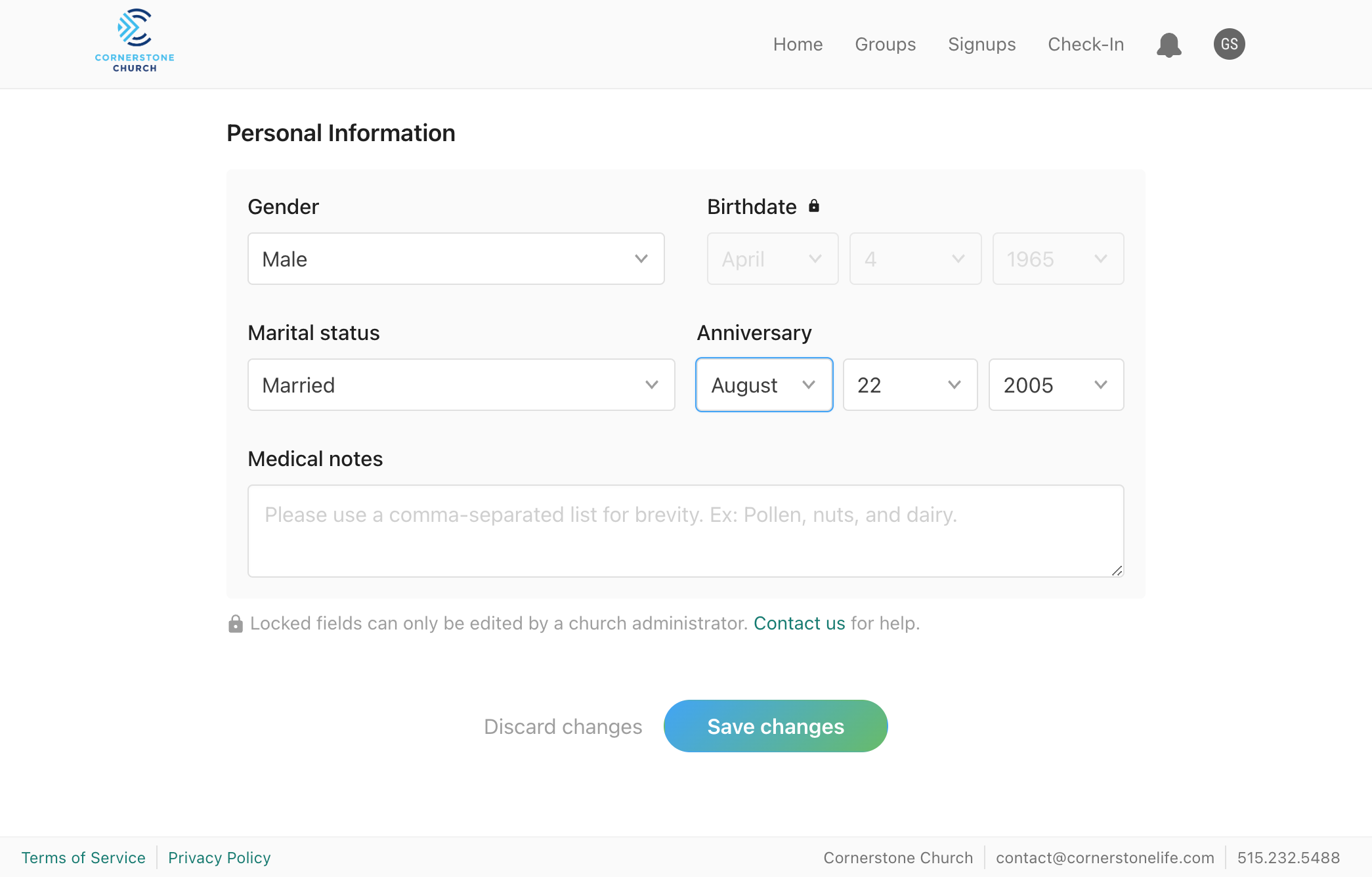1372x877 pixels.
Task: Click the lock icon before locked fields note
Action: 236,624
